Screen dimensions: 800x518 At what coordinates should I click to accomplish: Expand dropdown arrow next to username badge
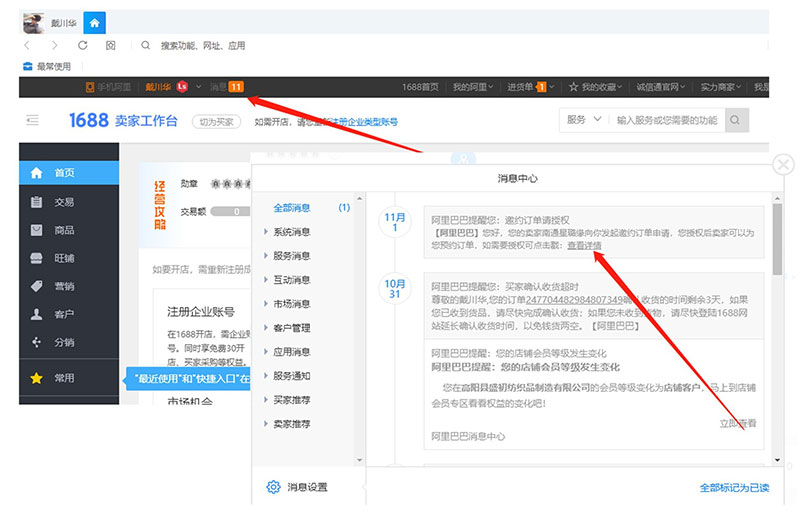click(198, 87)
